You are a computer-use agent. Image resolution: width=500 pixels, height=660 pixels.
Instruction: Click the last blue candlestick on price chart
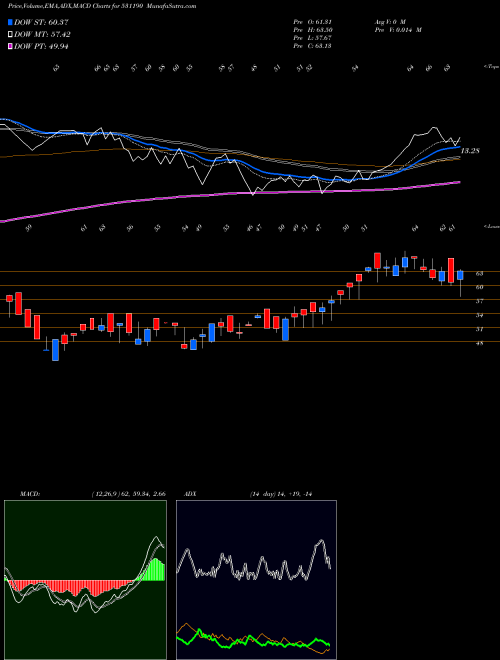click(x=460, y=275)
